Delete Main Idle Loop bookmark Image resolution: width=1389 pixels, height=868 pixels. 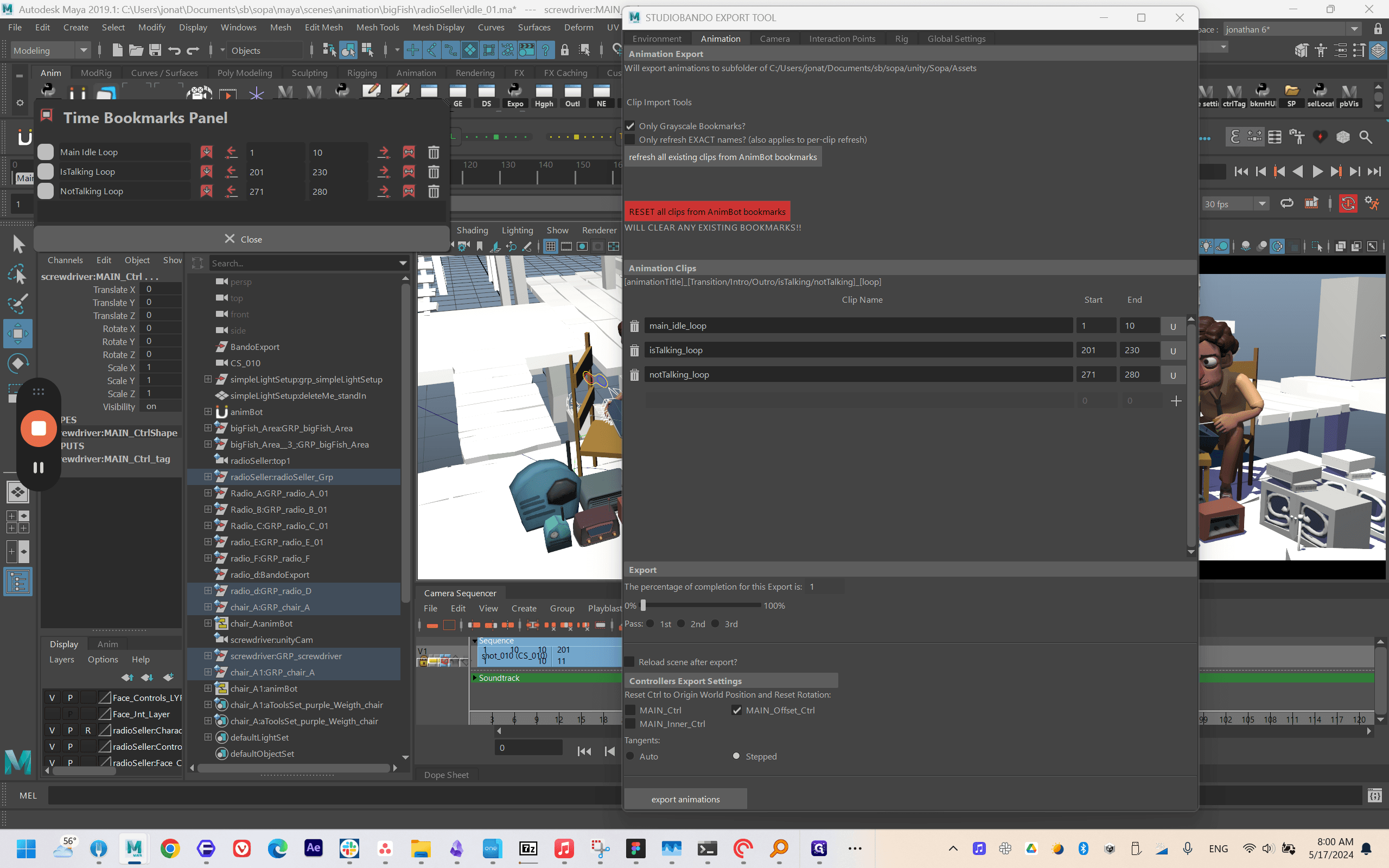tap(434, 152)
